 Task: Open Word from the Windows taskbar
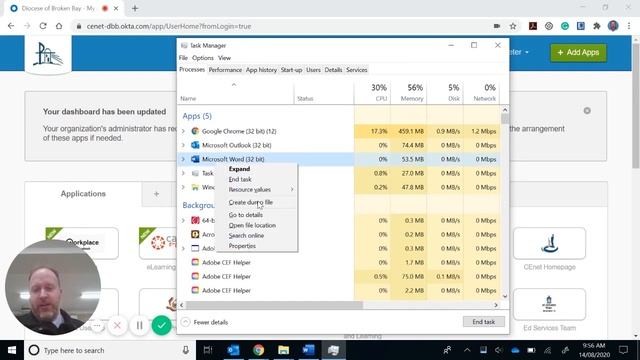click(309, 350)
